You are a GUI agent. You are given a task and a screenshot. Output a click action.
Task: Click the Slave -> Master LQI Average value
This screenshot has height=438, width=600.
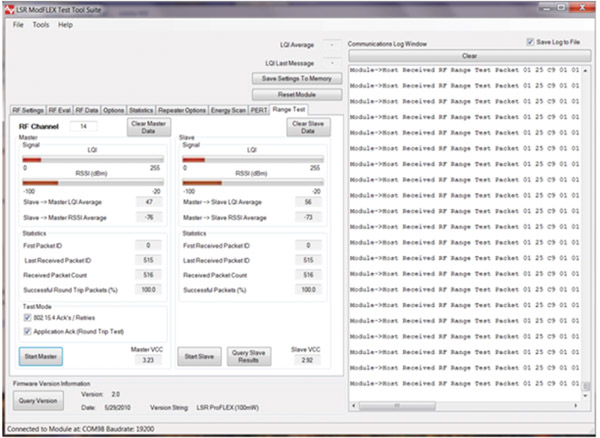149,202
